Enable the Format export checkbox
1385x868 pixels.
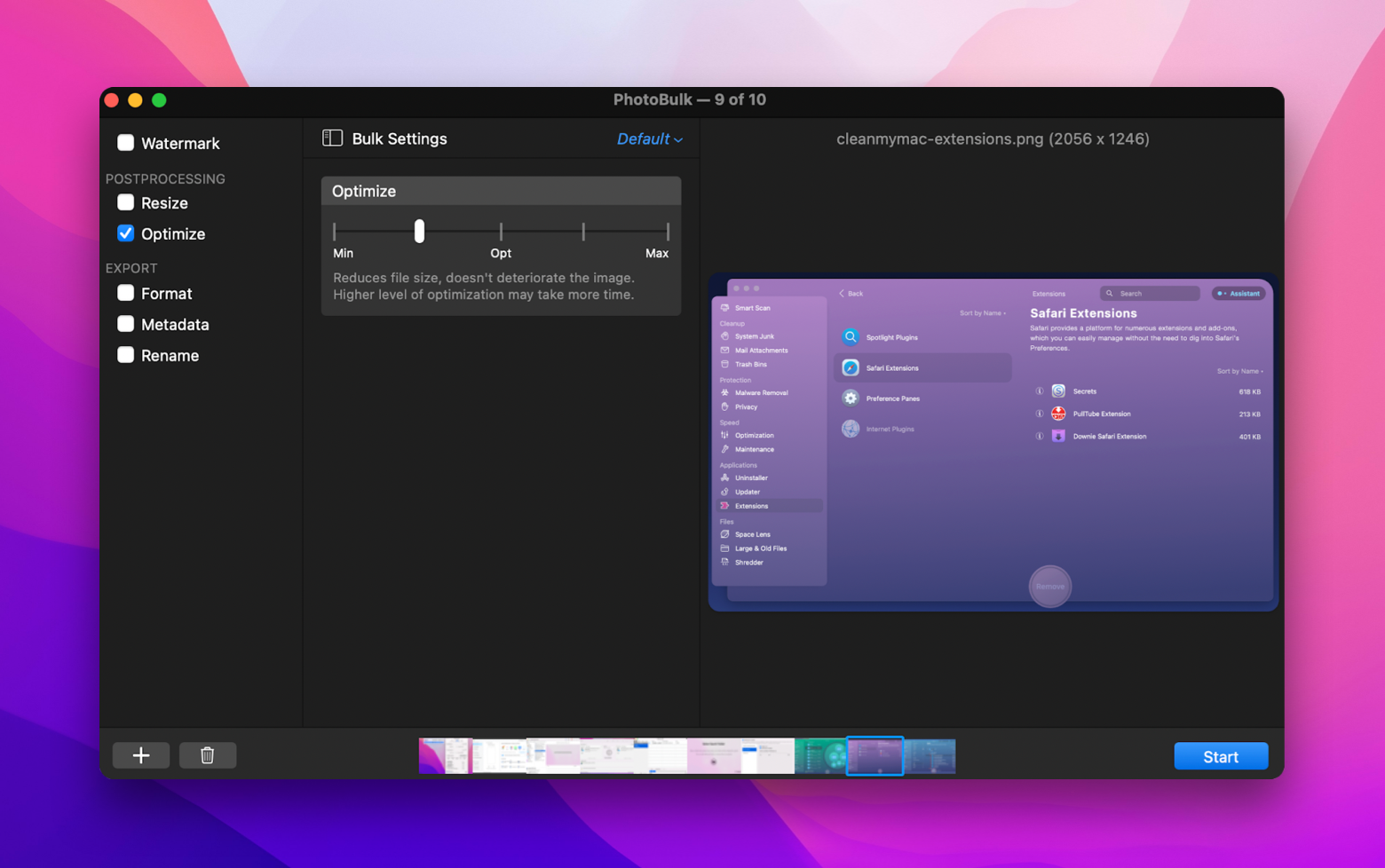coord(126,293)
